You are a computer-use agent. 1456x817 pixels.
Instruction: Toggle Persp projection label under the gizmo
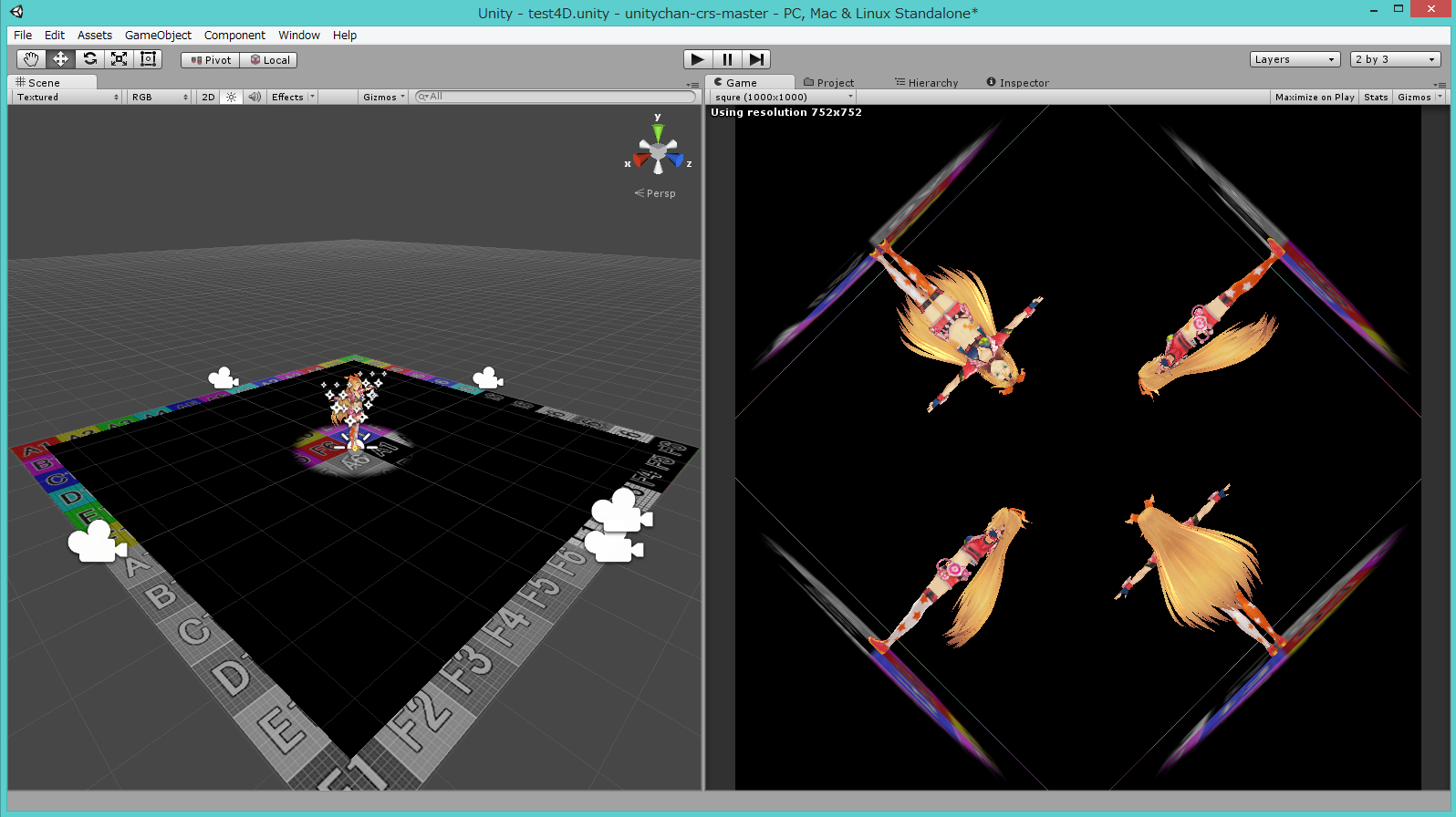[655, 193]
